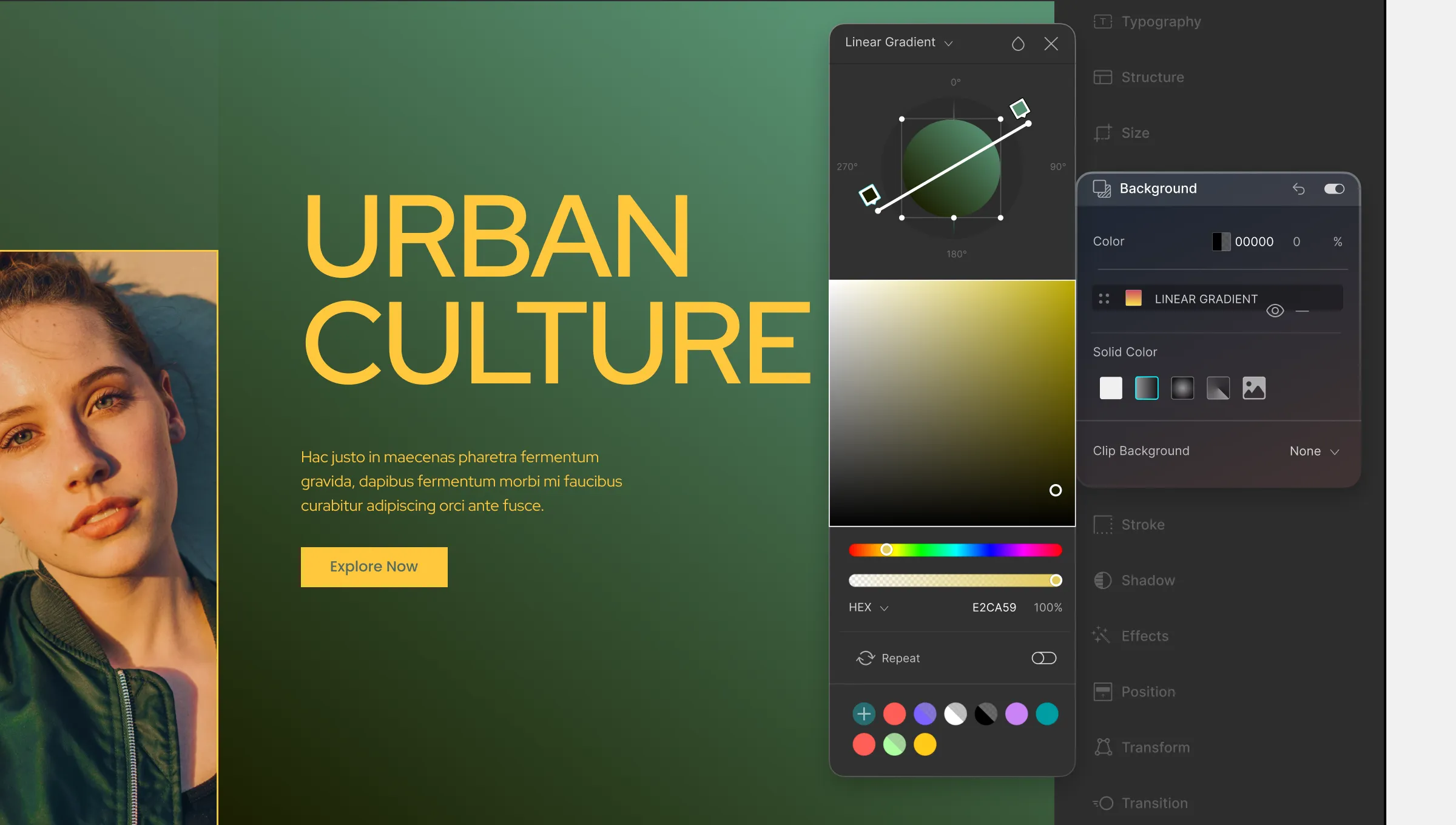Click the black Color swatch in Background
This screenshot has height=825, width=1456.
1221,241
